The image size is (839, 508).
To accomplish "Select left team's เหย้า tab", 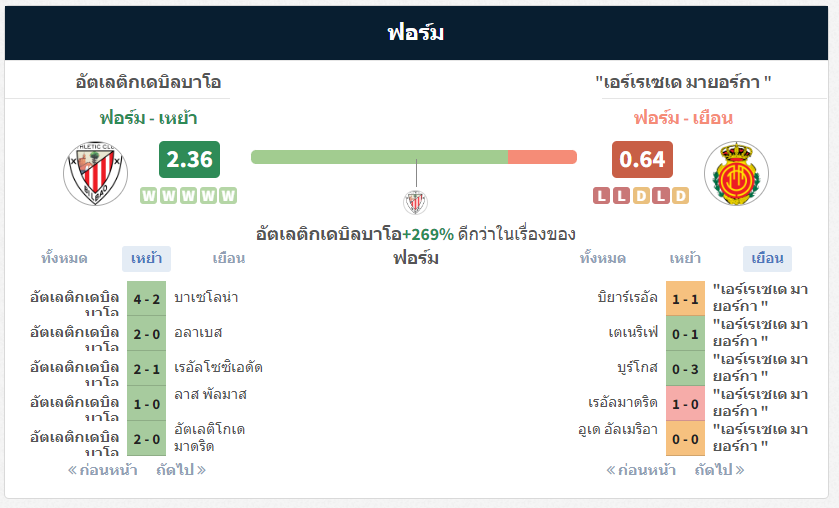I will tap(146, 259).
